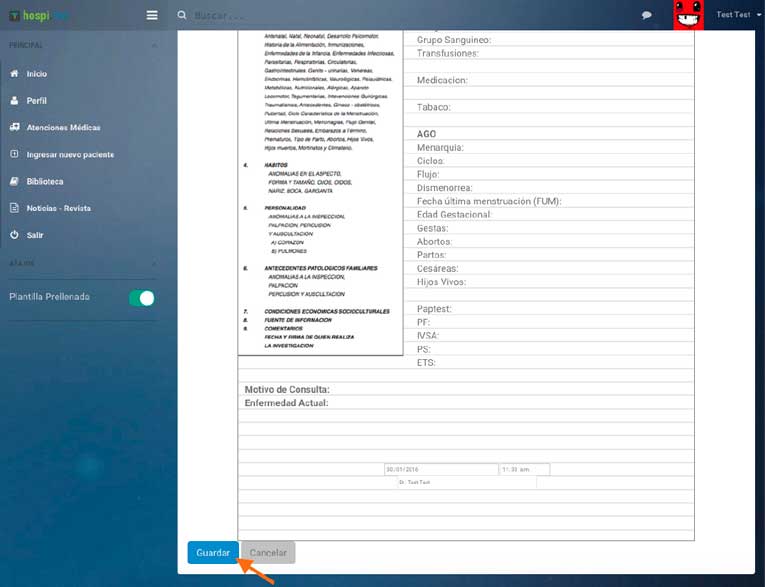
Task: Open Noticias - Revista menu item
Action: [59, 208]
